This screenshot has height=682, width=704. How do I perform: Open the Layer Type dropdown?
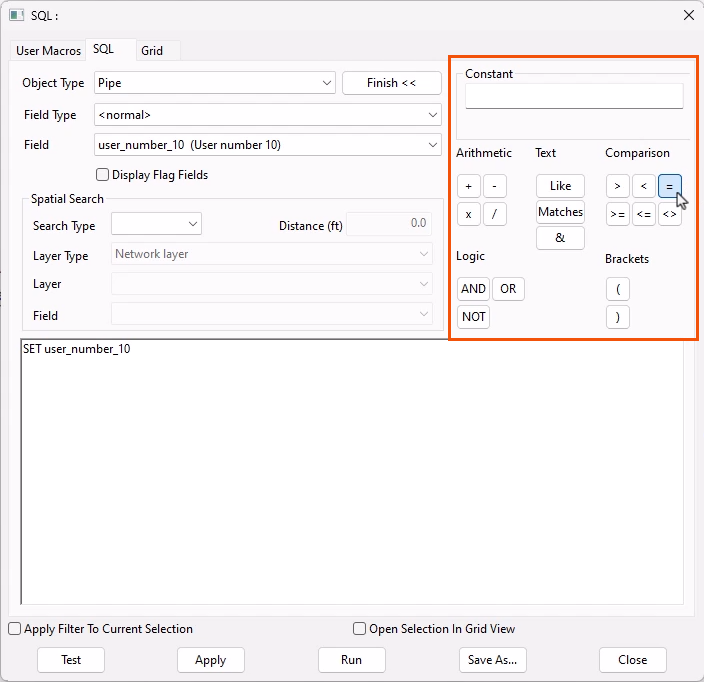pos(272,254)
